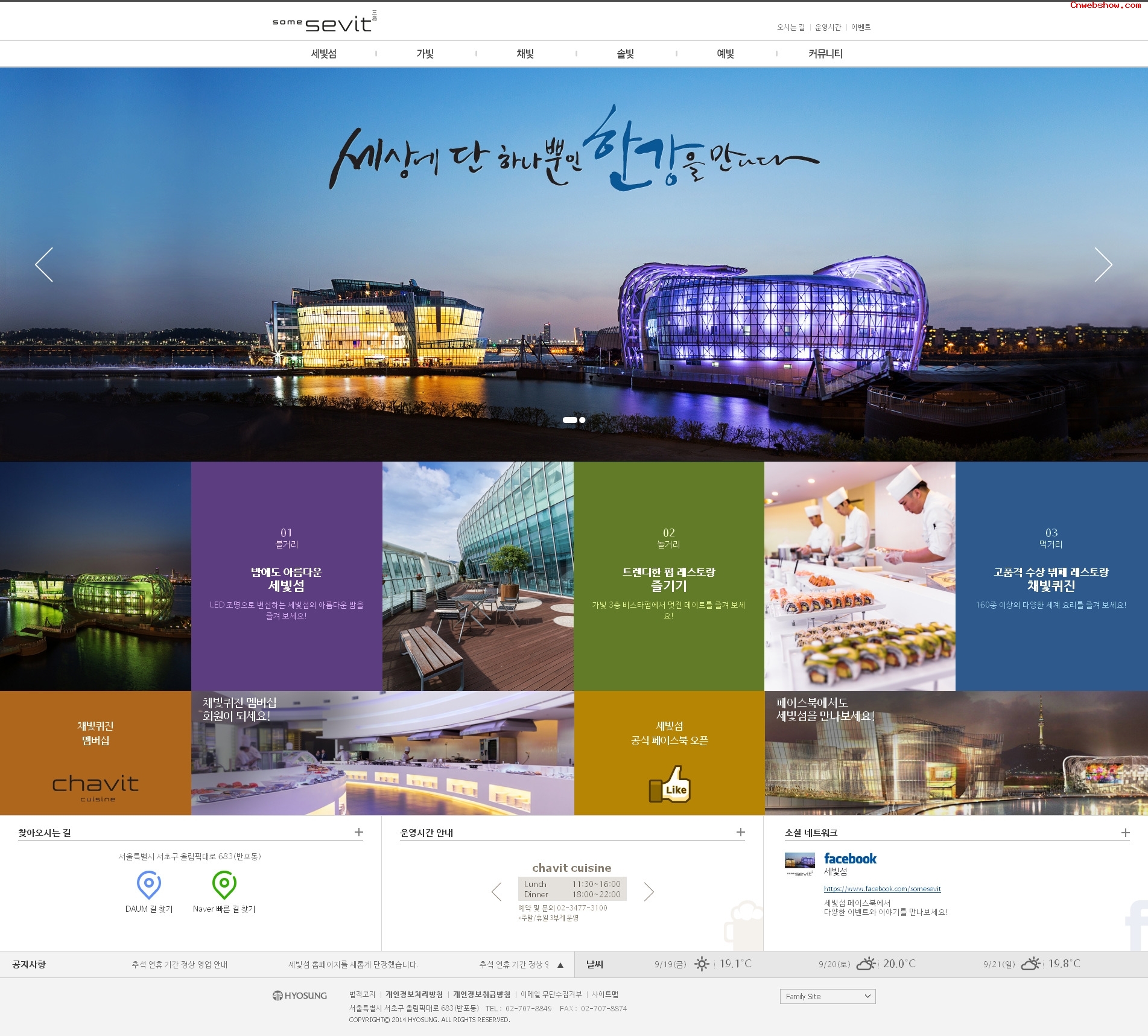
Task: Click the 이벤트 top link
Action: 861,27
